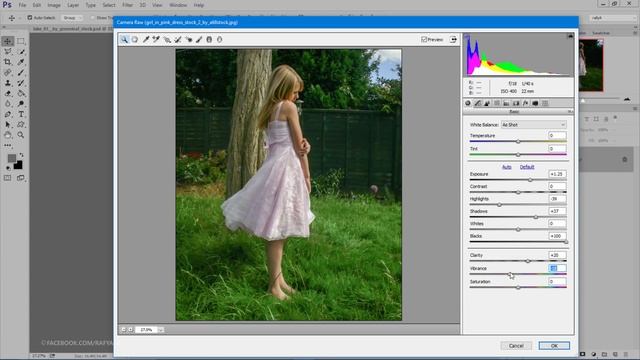Pick the Targeted Adjustment tool in Camera Raw
Viewport: 640px width, 360px height.
tap(167, 40)
